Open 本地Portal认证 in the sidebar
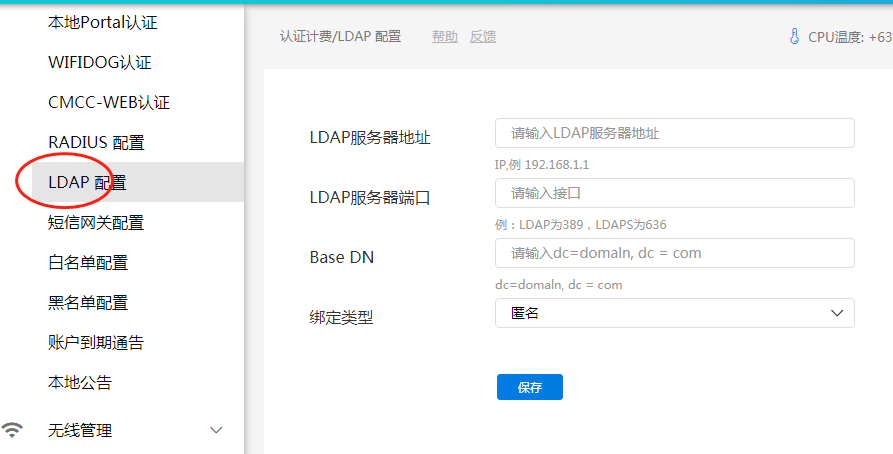The image size is (893, 454). click(x=103, y=22)
